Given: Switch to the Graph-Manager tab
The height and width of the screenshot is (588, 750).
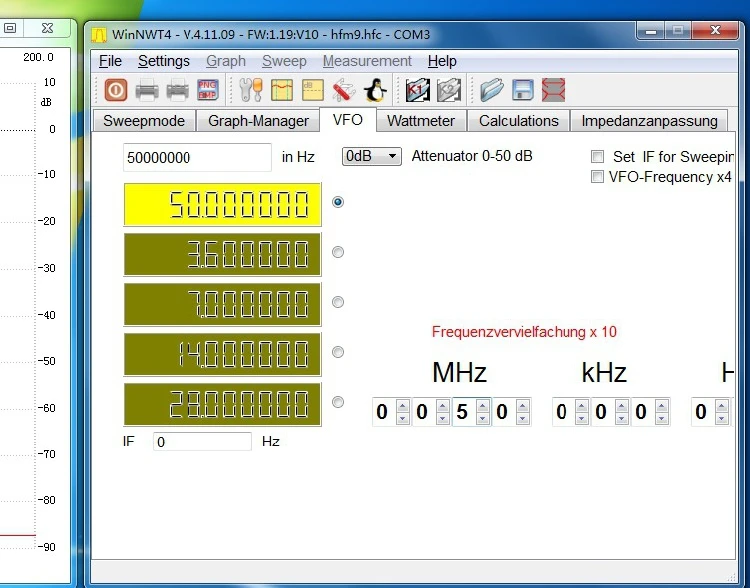Looking at the screenshot, I should pyautogui.click(x=258, y=121).
